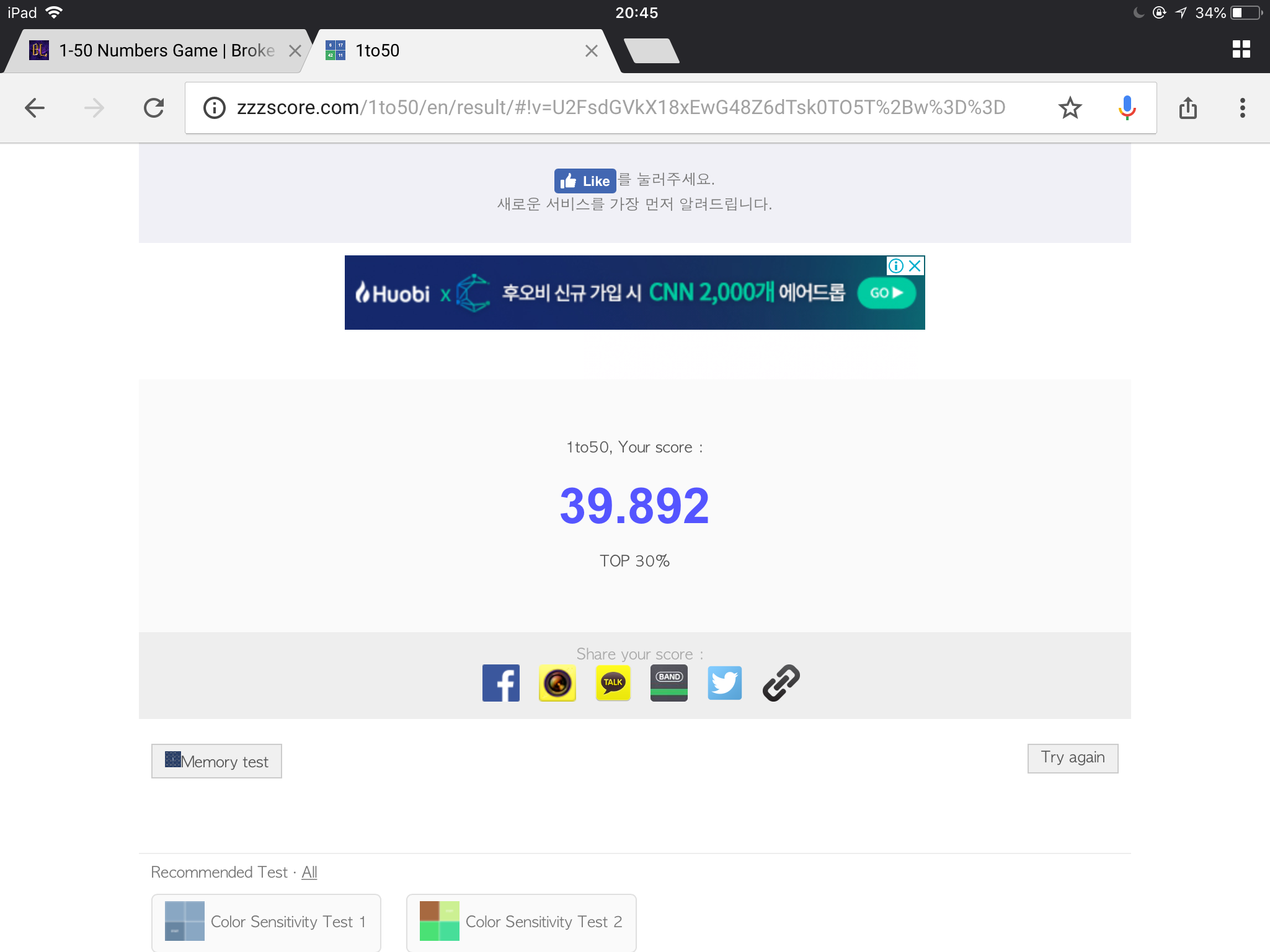Open a new tab with blank tab button

pyautogui.click(x=651, y=51)
